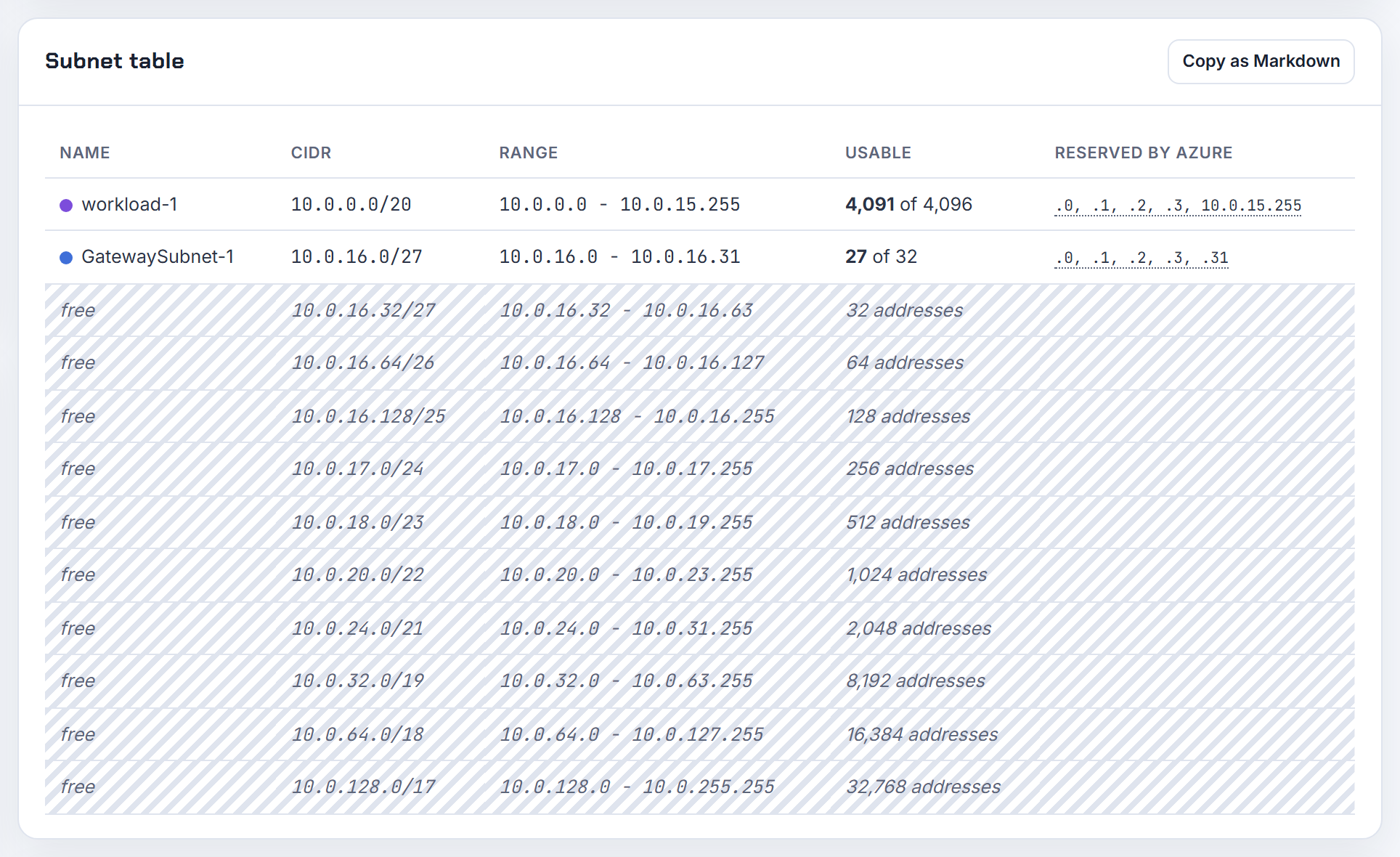Image resolution: width=1400 pixels, height=857 pixels.
Task: Click the 256 addresses cell
Action: click(x=910, y=469)
